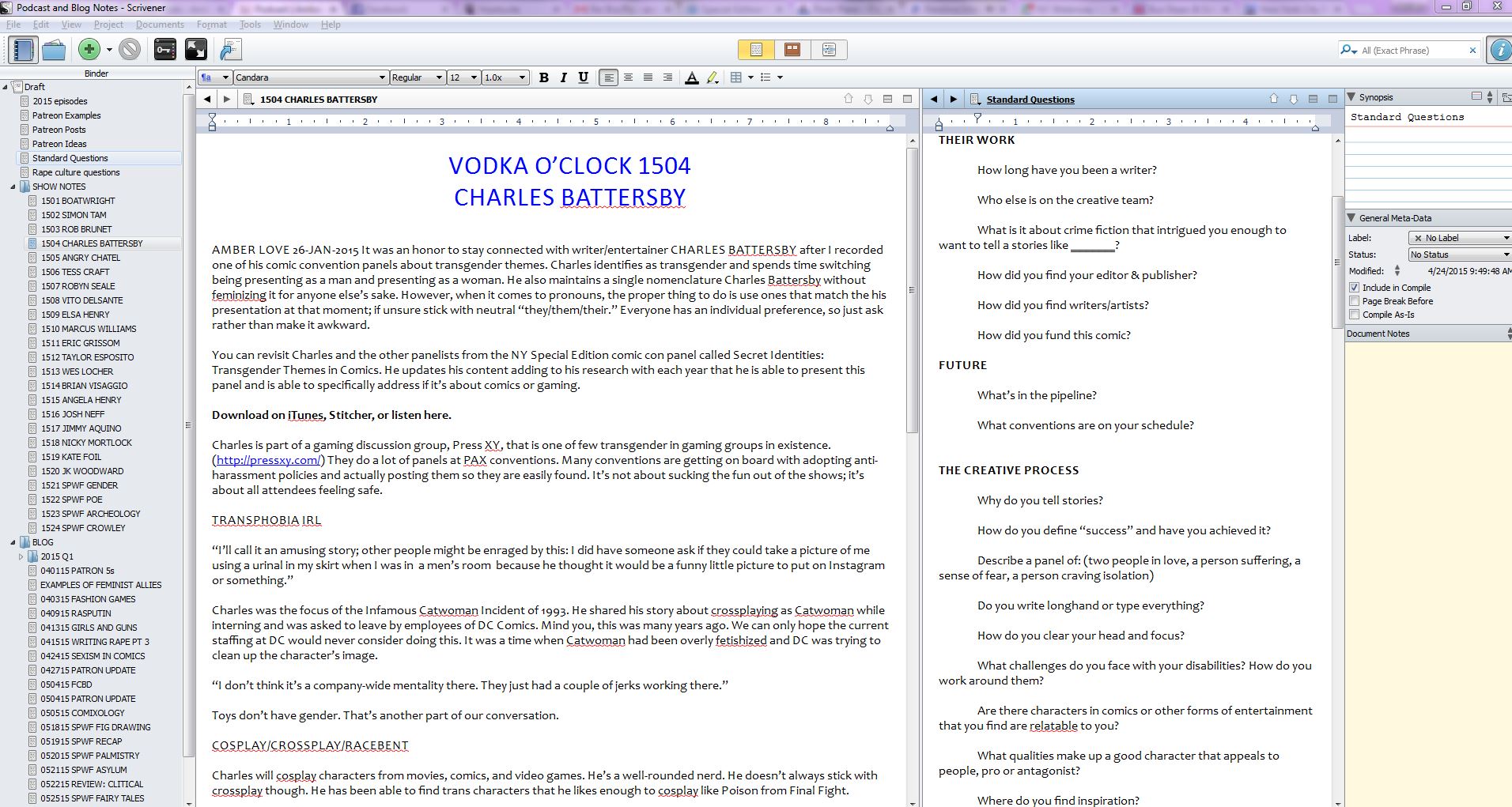Collapse the SHOW NOTES folder
The image size is (1512, 807).
[x=13, y=187]
